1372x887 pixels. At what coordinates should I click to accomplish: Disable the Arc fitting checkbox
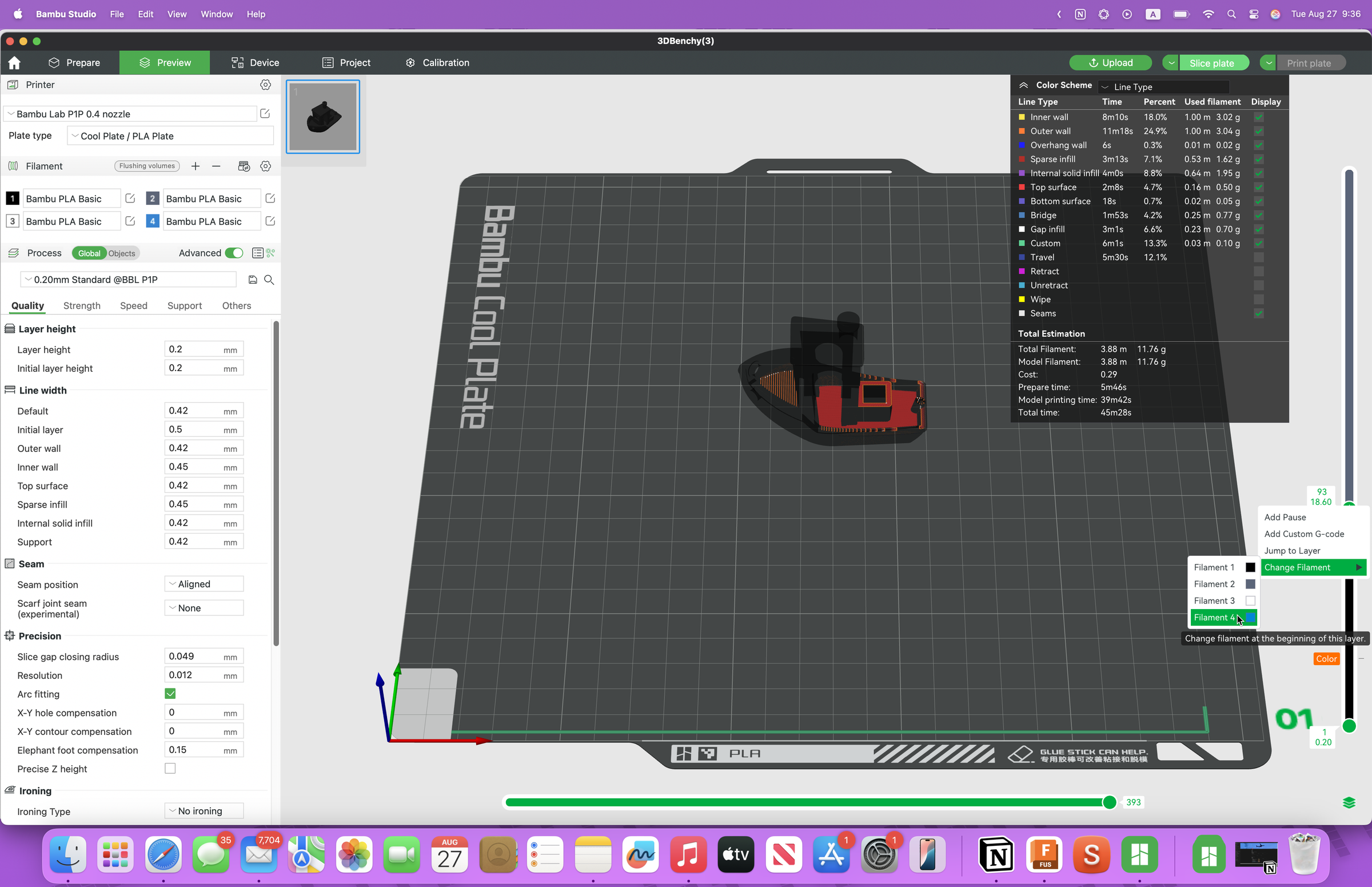coord(170,694)
